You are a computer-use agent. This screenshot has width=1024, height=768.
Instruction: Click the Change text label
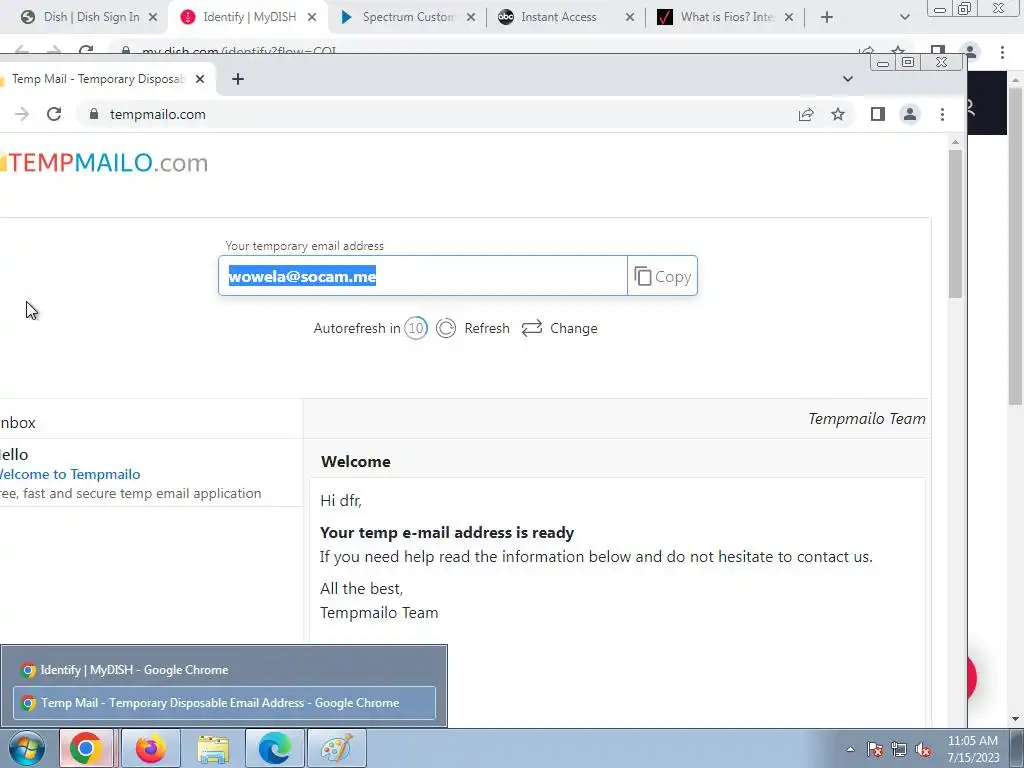(573, 328)
